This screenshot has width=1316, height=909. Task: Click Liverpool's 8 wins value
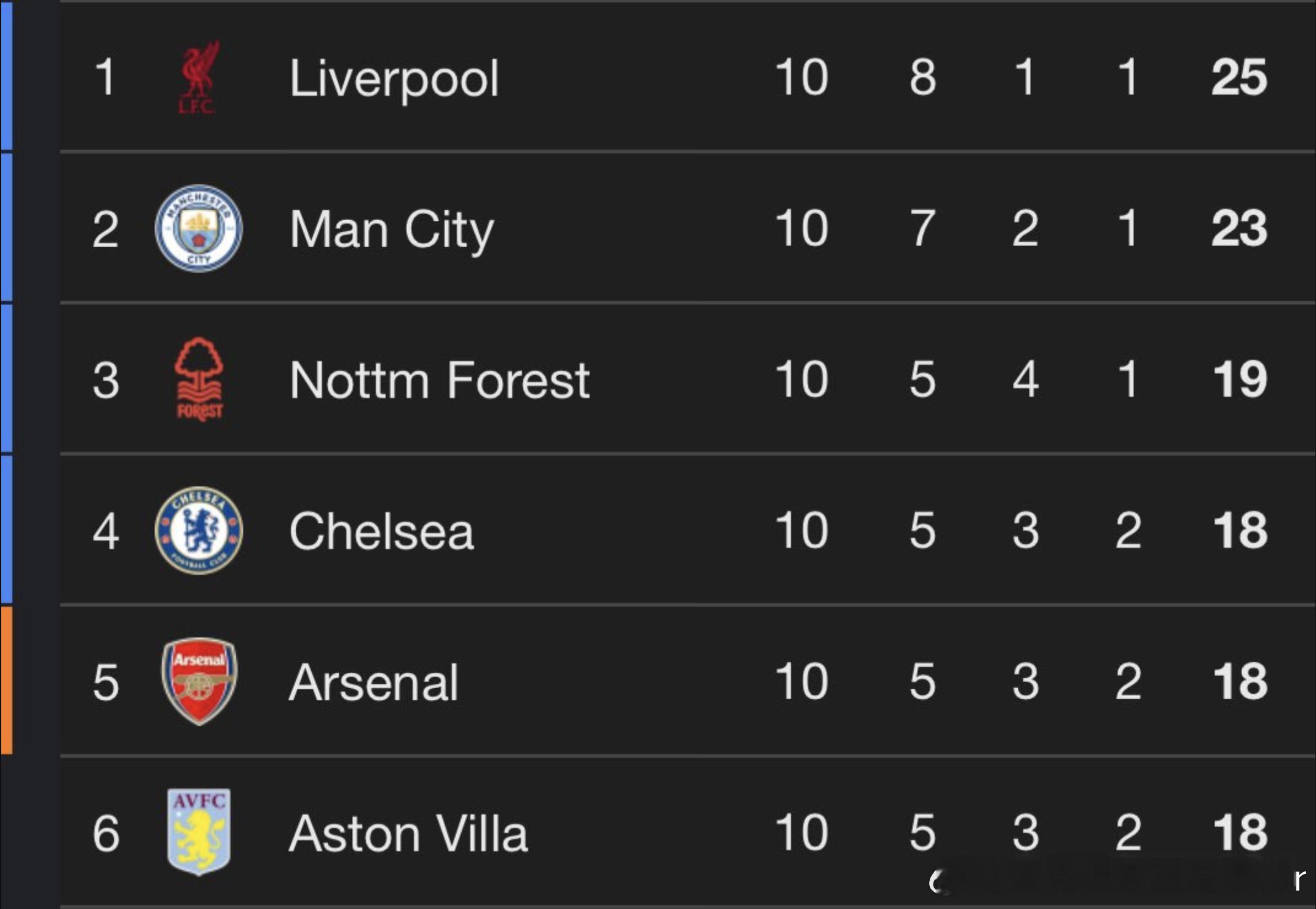point(922,77)
